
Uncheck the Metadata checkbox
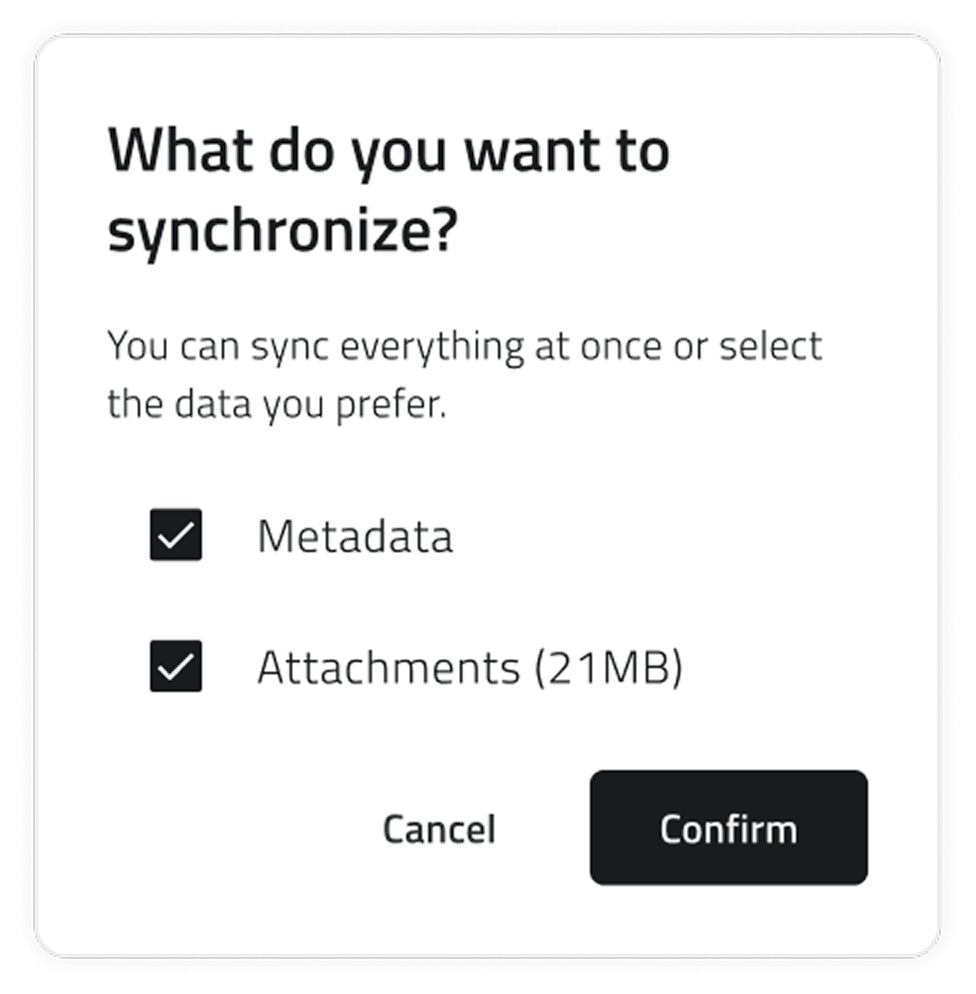tap(176, 535)
